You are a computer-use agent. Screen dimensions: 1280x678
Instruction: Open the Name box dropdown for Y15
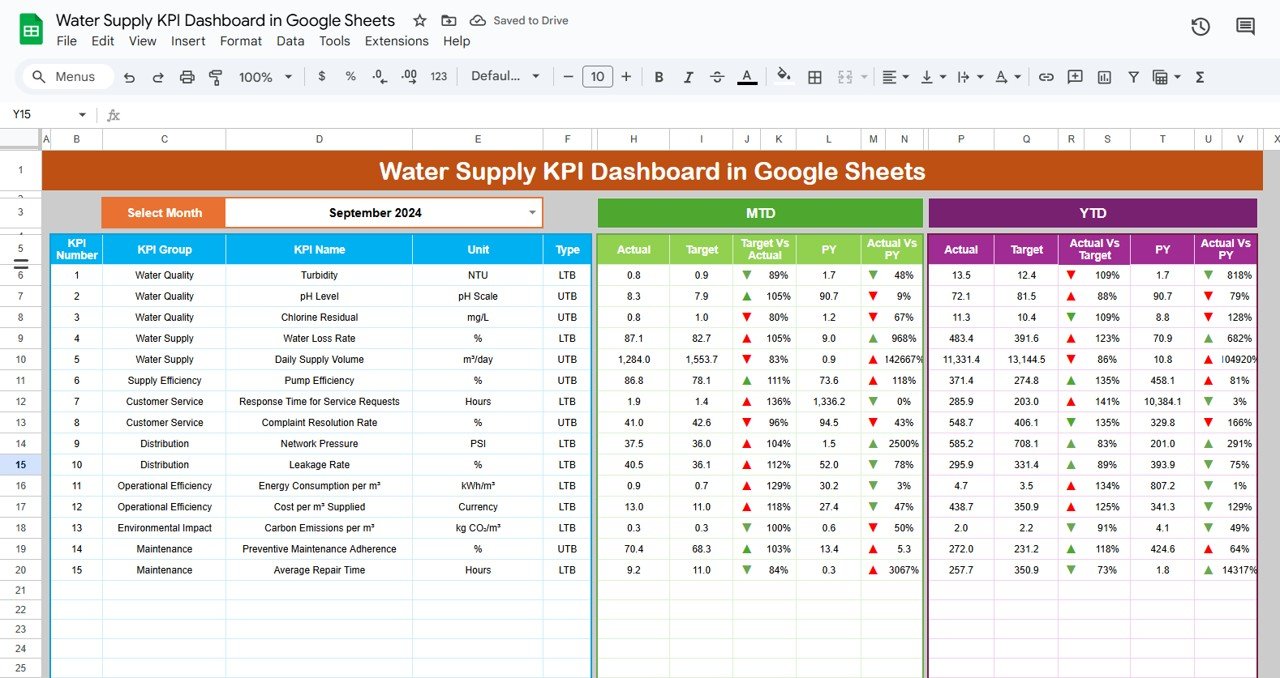tap(82, 115)
